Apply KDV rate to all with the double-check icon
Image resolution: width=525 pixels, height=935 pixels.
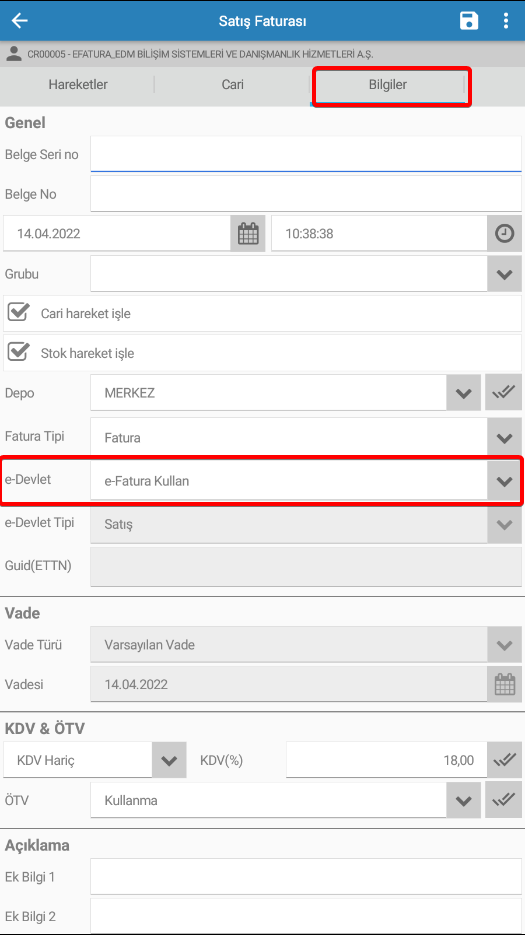(505, 760)
